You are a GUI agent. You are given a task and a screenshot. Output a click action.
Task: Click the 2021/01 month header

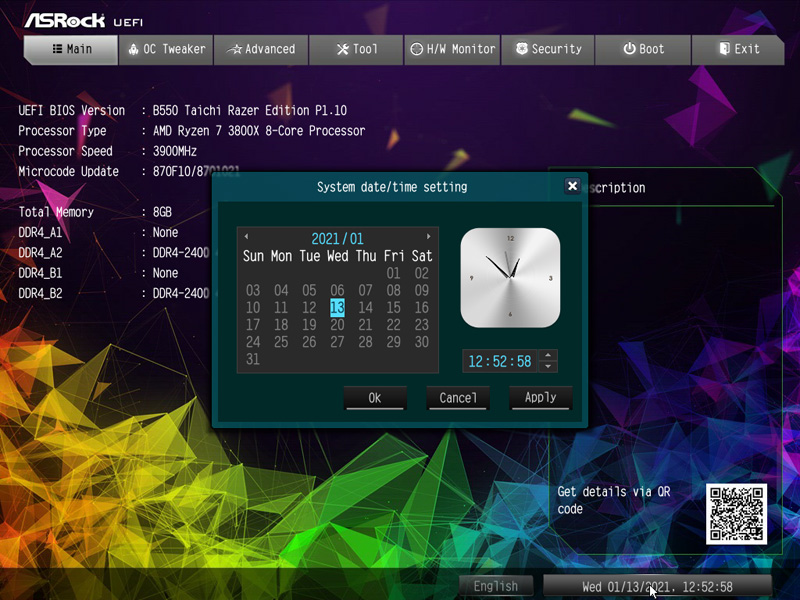337,239
